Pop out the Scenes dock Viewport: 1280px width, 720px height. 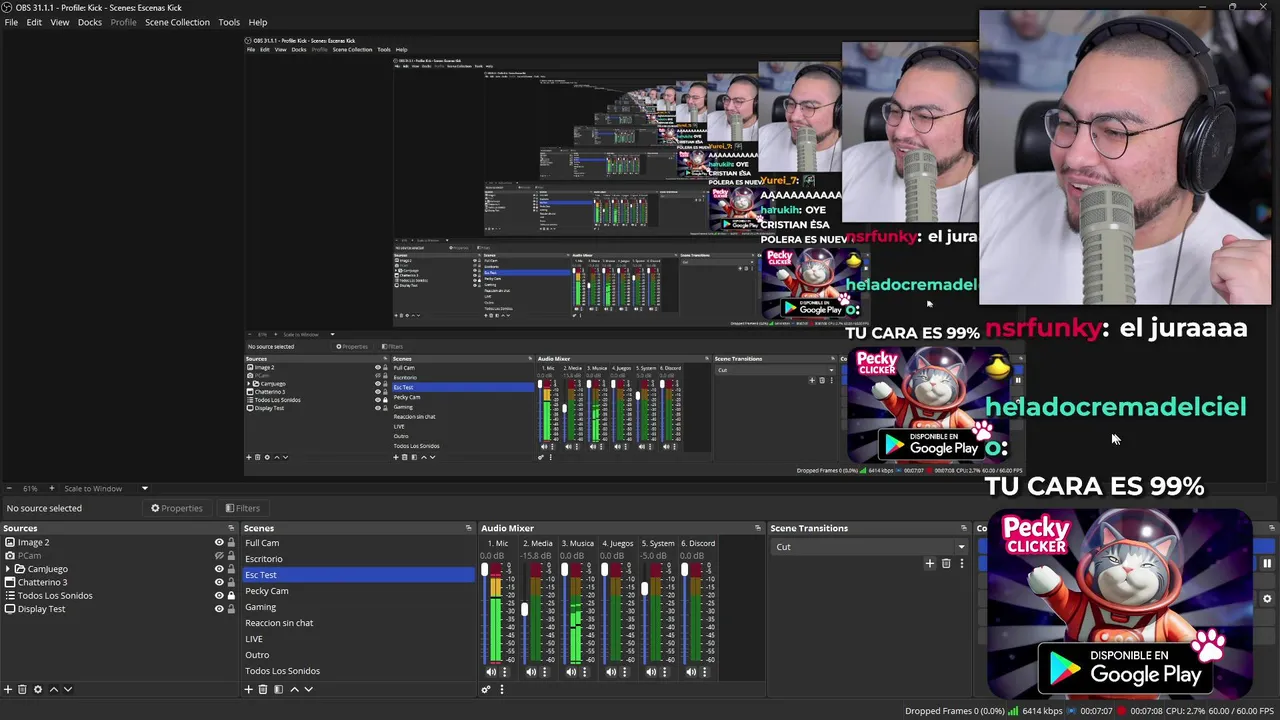point(468,528)
